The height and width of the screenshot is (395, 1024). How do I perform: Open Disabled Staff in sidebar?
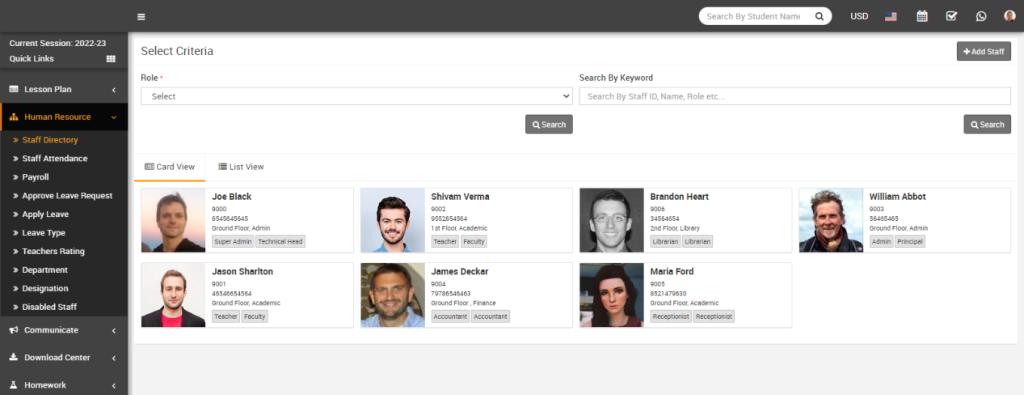click(49, 307)
